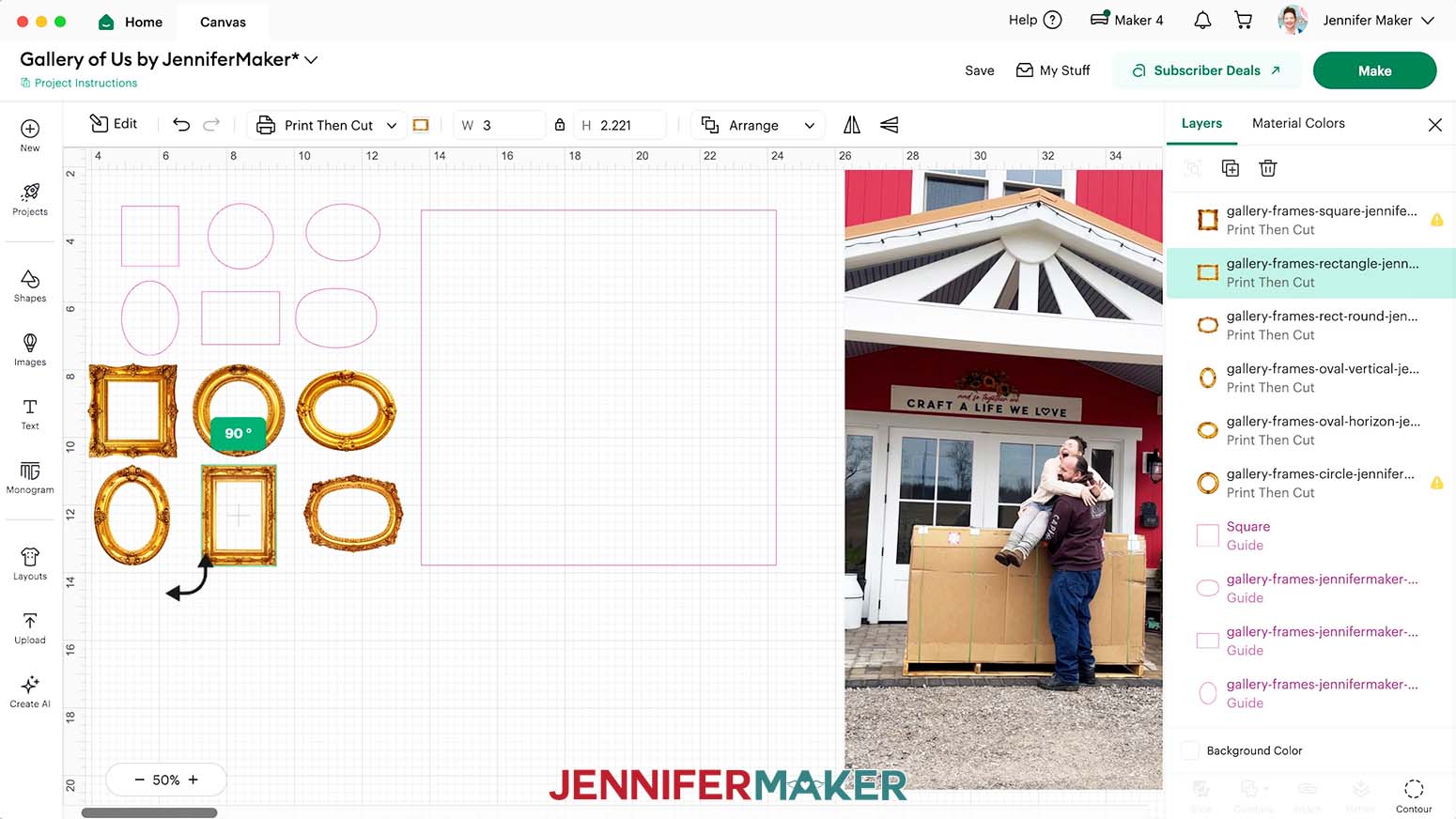
Task: Open the New project tool
Action: click(x=30, y=135)
